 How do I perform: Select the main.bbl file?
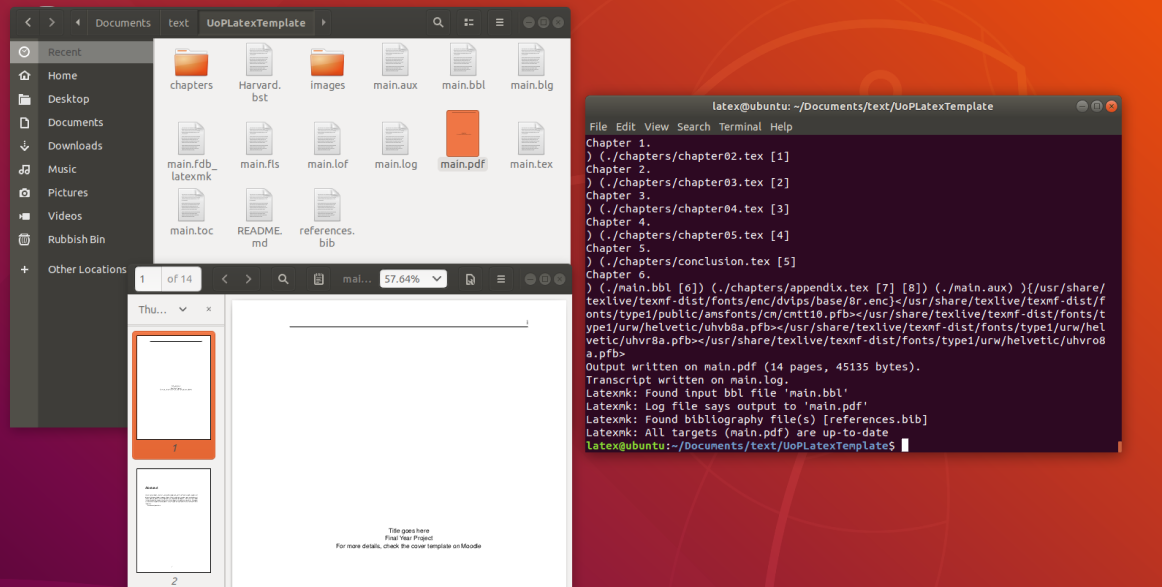463,67
